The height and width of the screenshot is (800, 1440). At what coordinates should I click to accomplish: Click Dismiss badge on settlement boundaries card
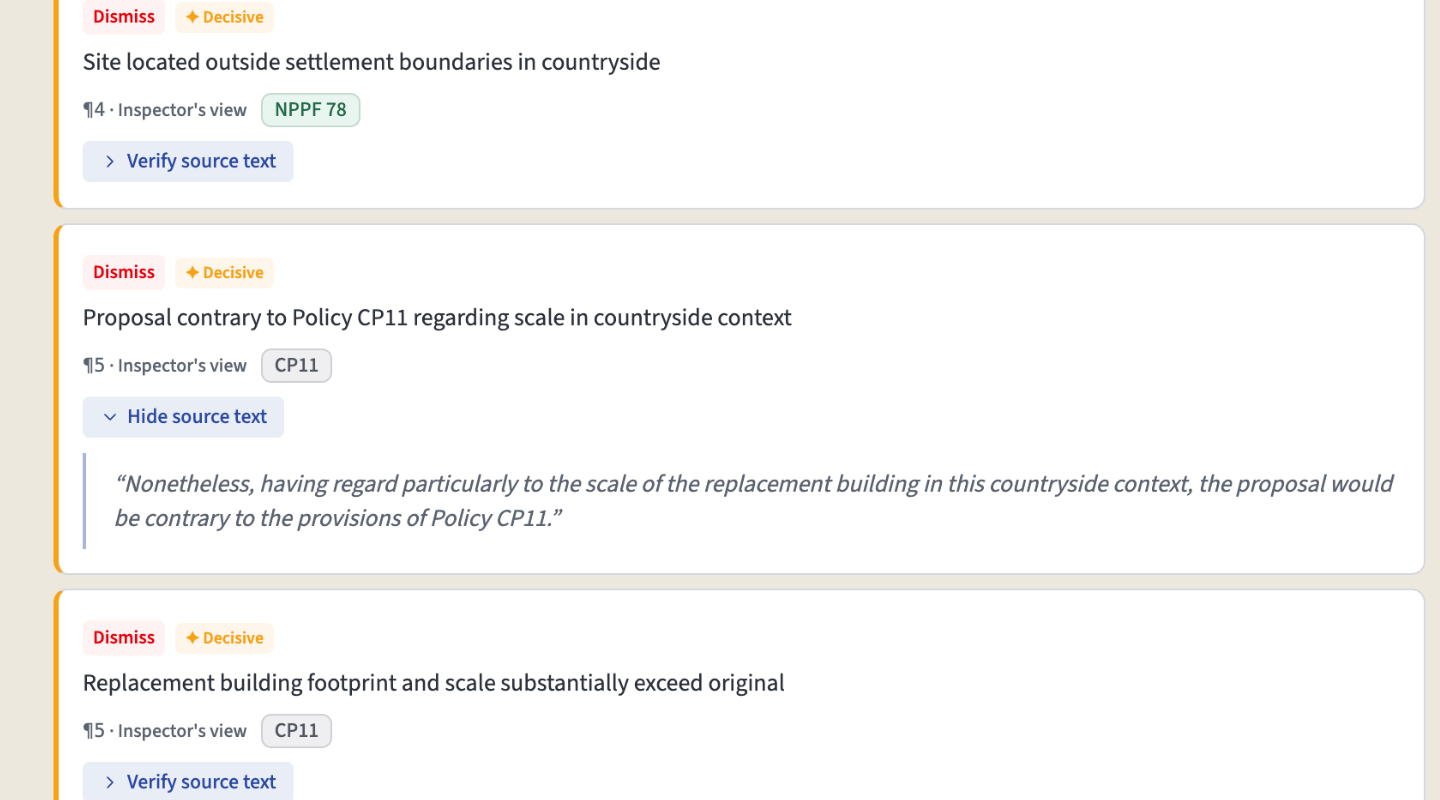pos(124,17)
